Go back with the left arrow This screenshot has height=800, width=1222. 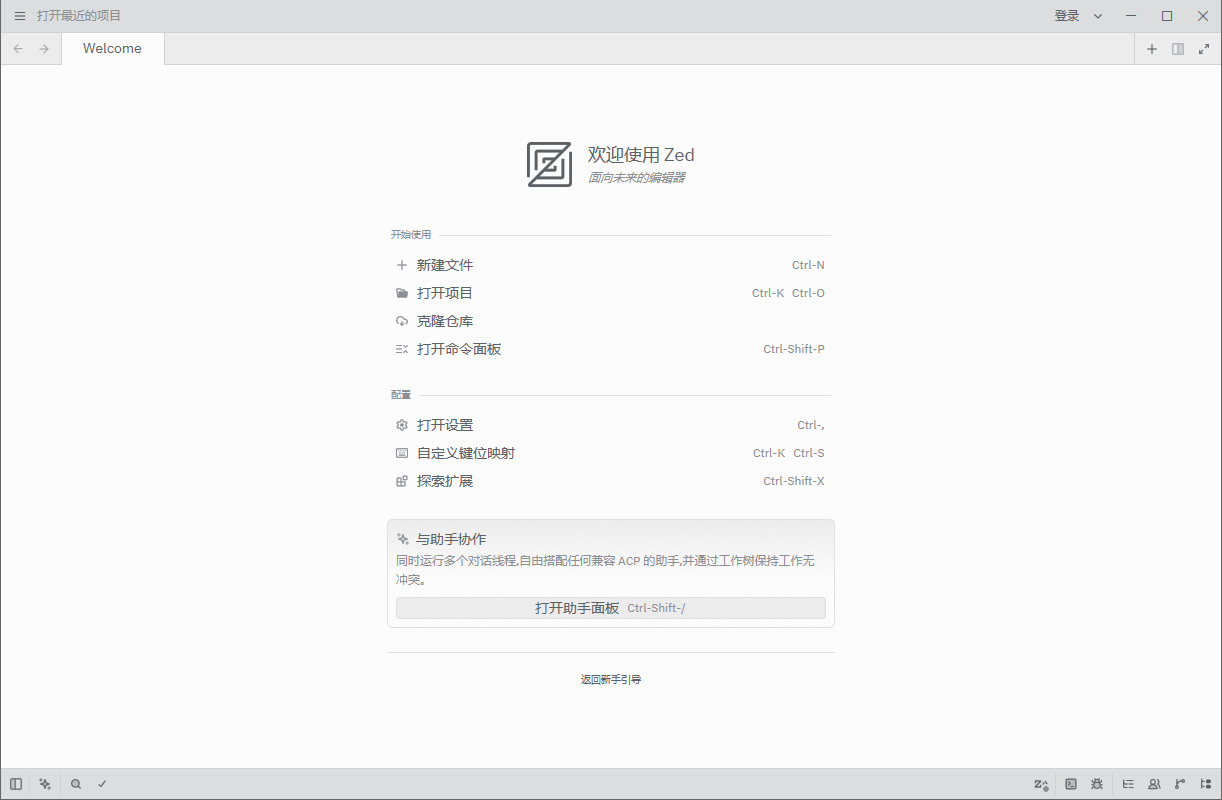tap(18, 49)
